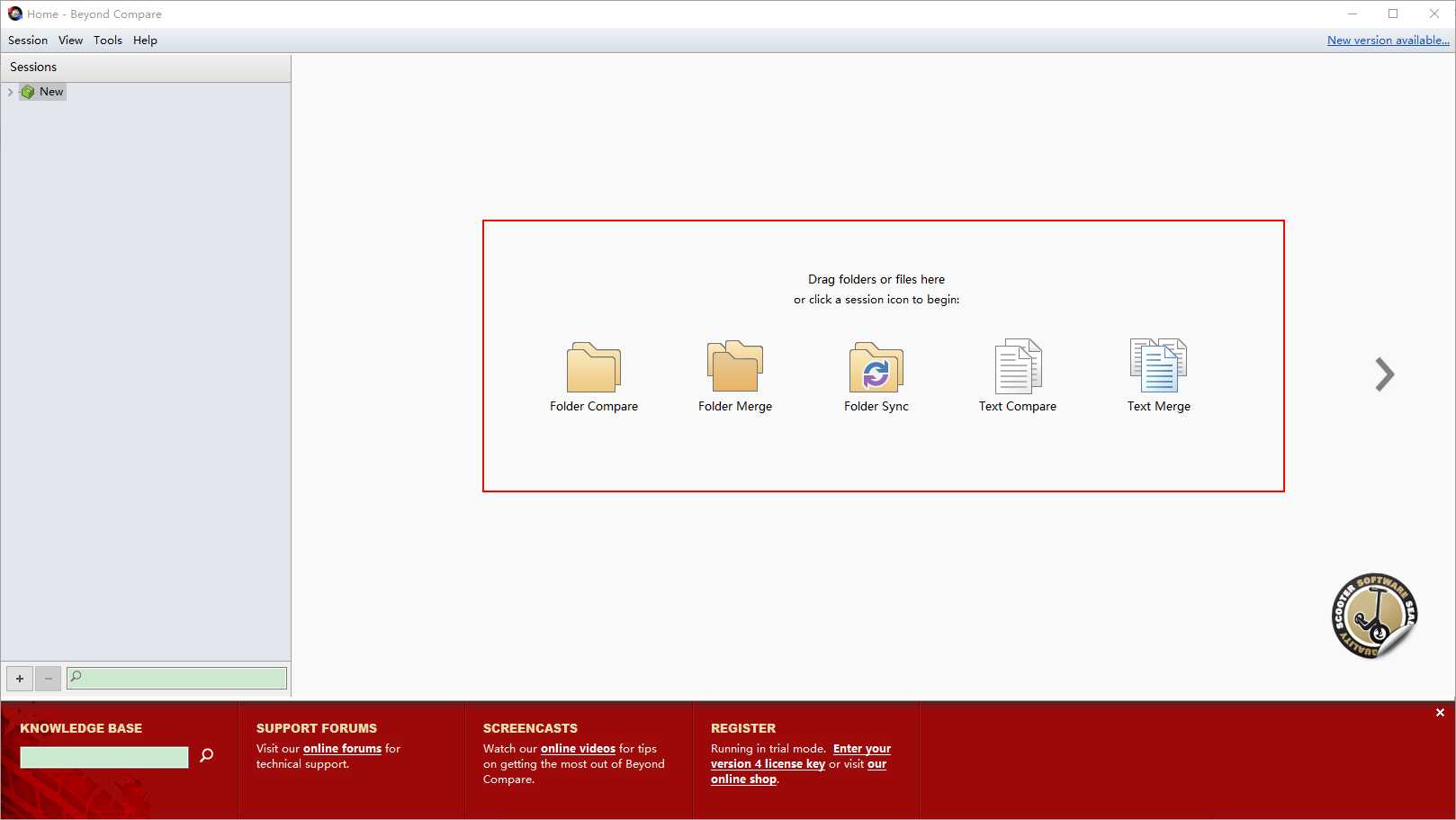Open the View menu
The image size is (1456, 820).
[70, 41]
